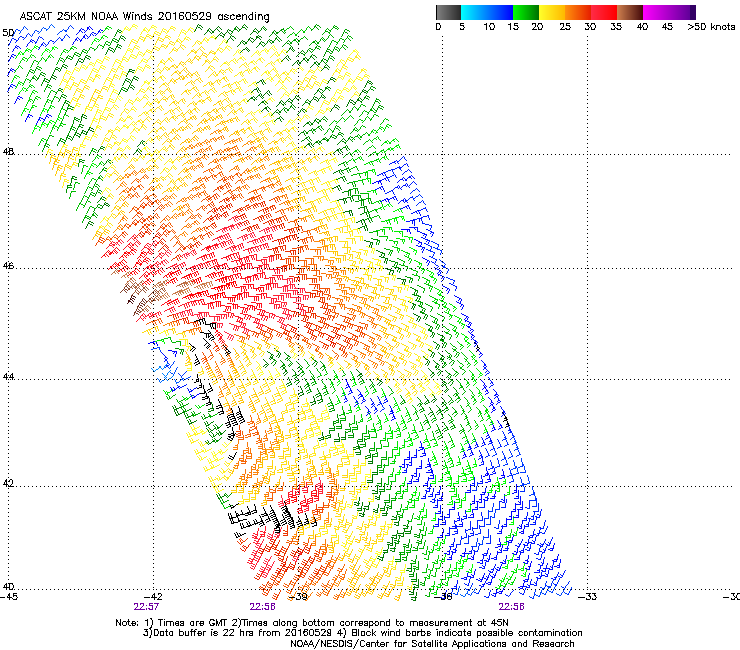740x650 pixels.
Task: Click the '25' legend scale label
Action: tap(565, 27)
